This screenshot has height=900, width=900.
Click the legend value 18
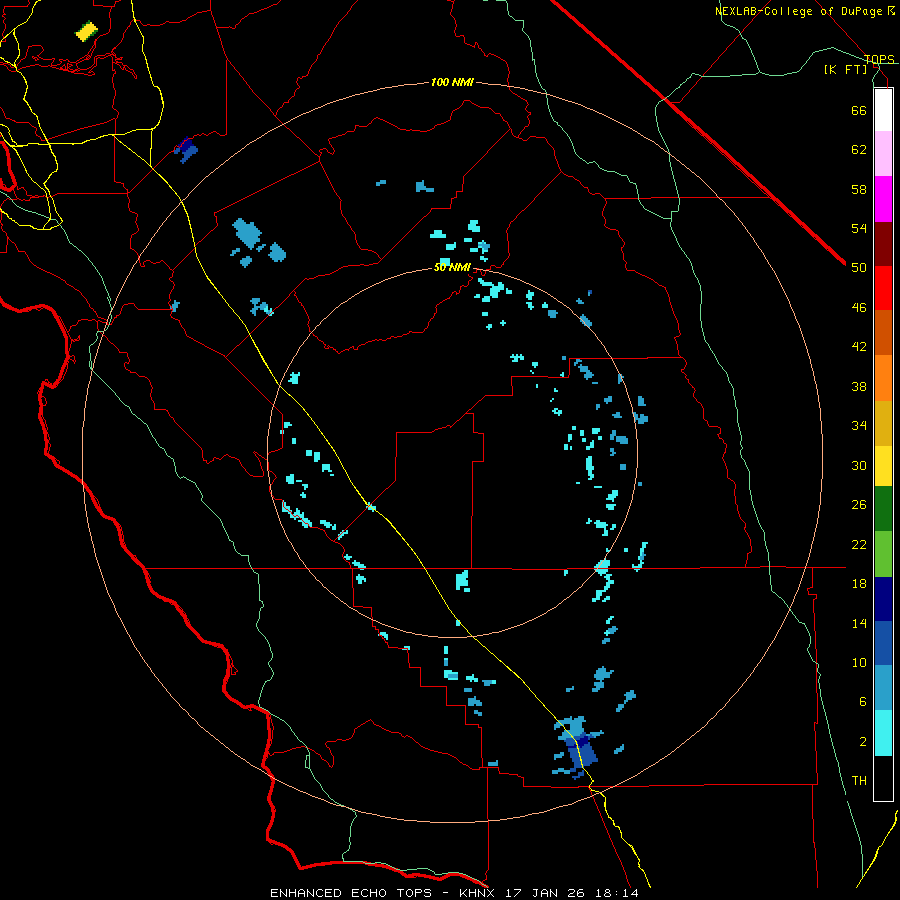coord(859,584)
